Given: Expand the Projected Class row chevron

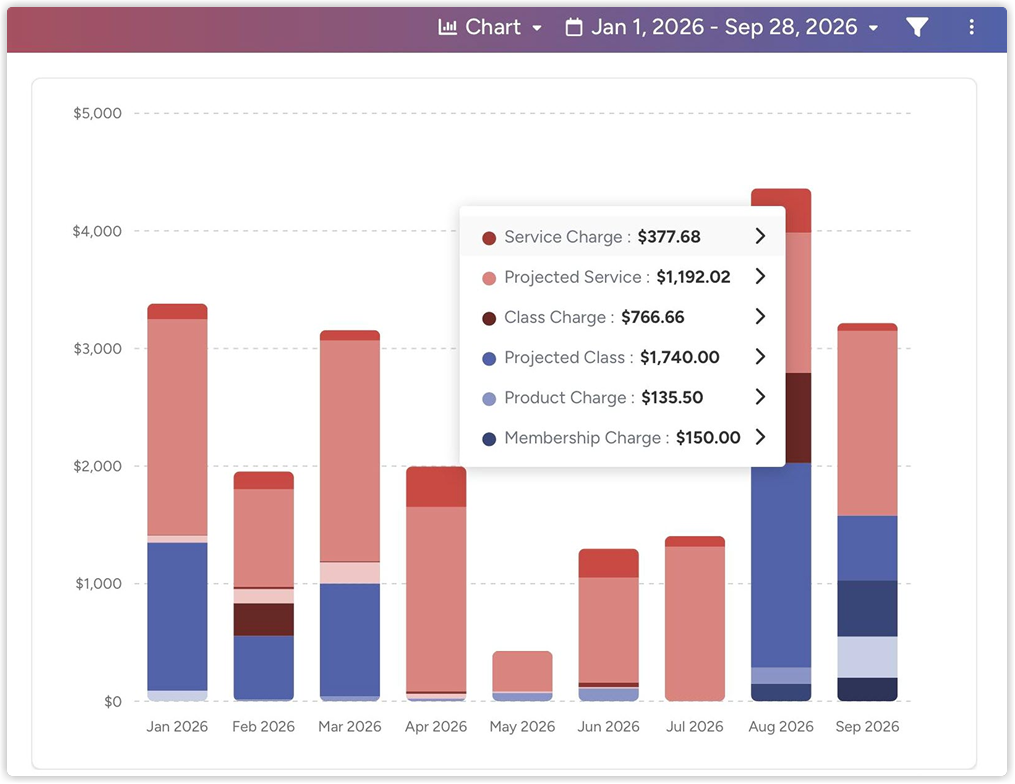Looking at the screenshot, I should tap(761, 357).
